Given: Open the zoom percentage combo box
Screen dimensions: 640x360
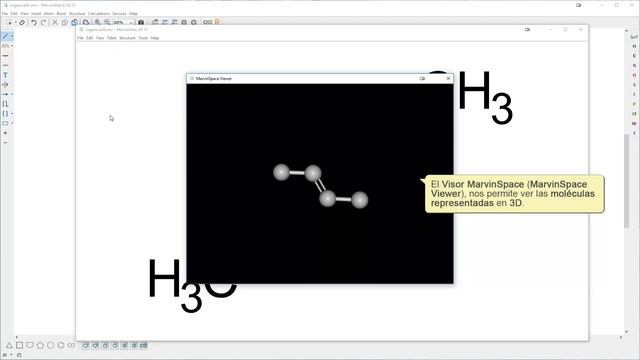Looking at the screenshot, I should (122, 22).
